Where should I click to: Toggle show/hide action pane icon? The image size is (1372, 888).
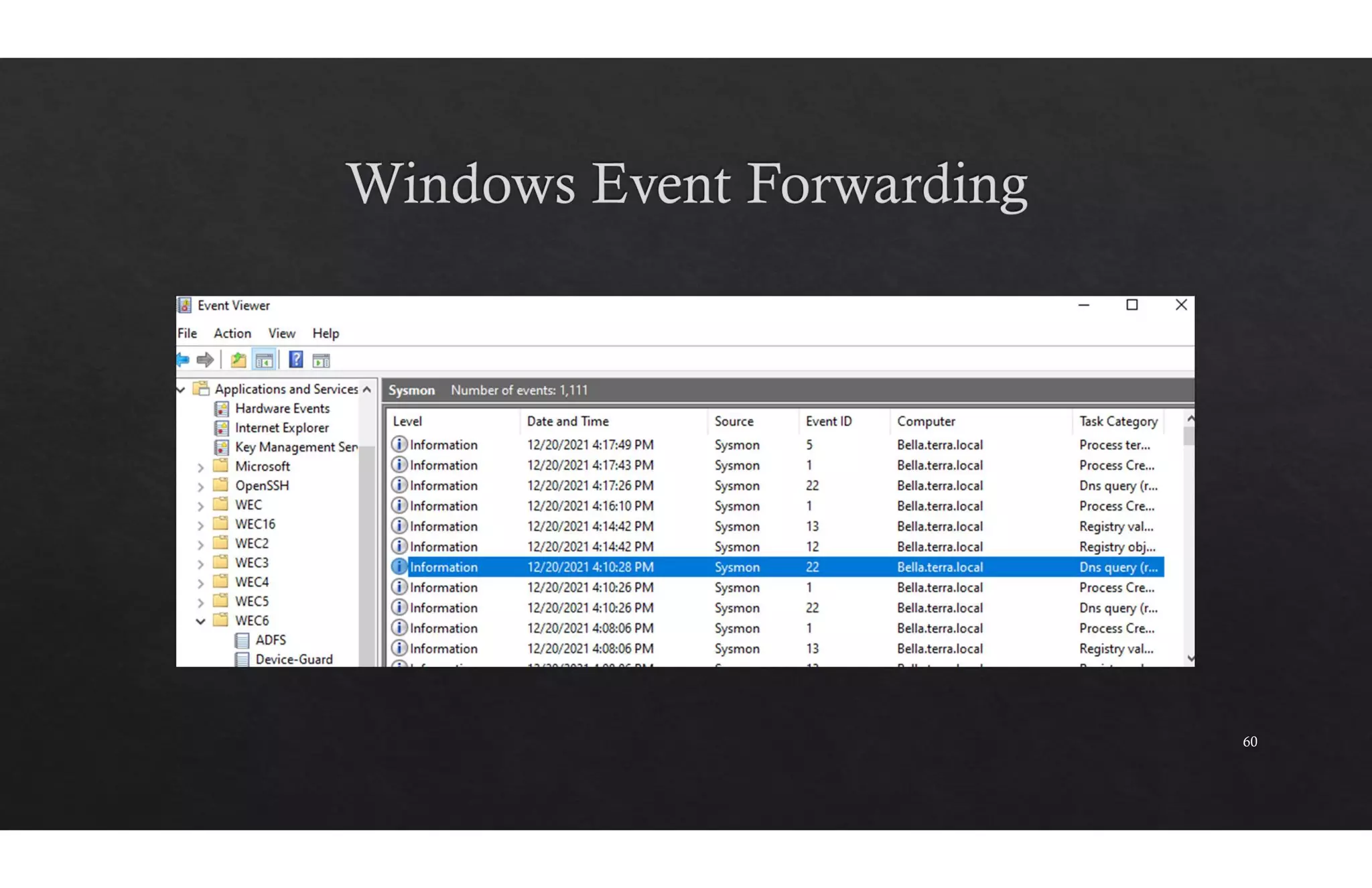pos(322,361)
